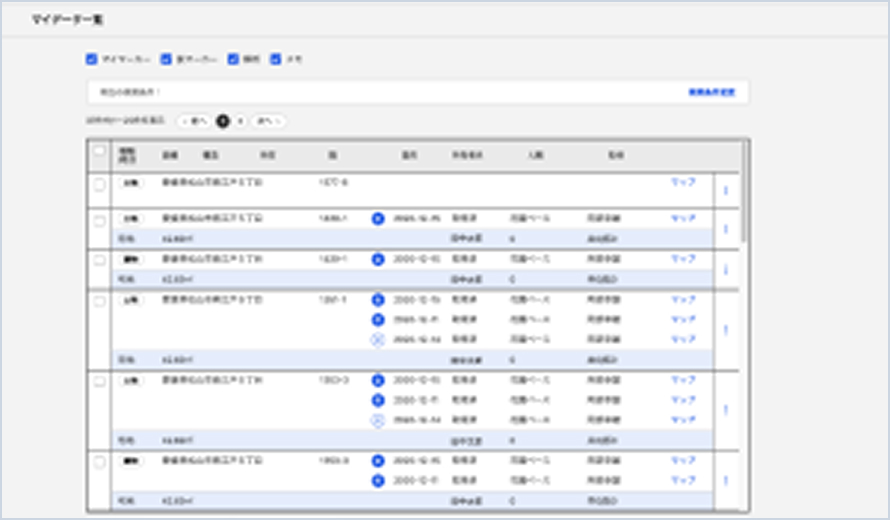This screenshot has width=890, height=520.
Task: Open the マップ link in the first row
Action: pos(683,182)
